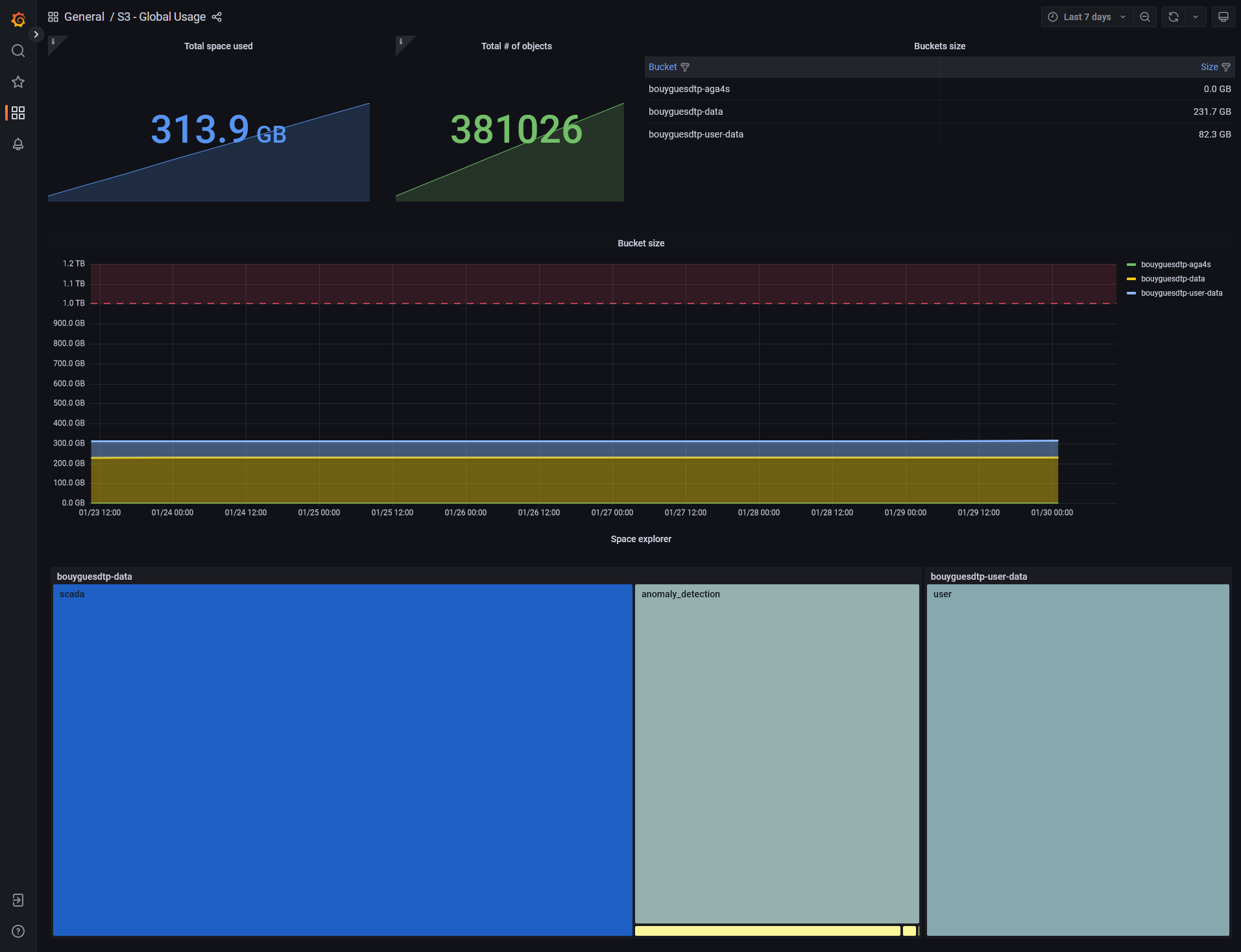Toggle bouyguesdtp-user-data series in legend
This screenshot has height=952, width=1241.
[1181, 293]
